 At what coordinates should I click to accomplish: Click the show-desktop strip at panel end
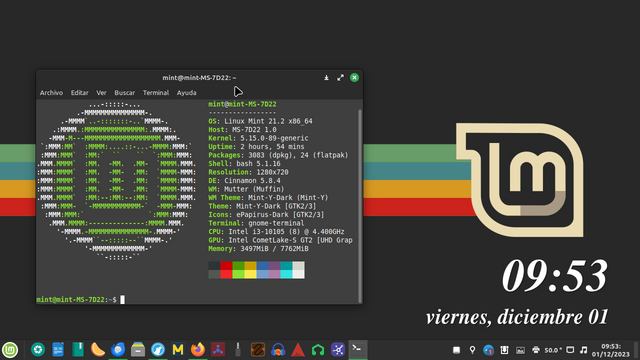(x=637, y=350)
